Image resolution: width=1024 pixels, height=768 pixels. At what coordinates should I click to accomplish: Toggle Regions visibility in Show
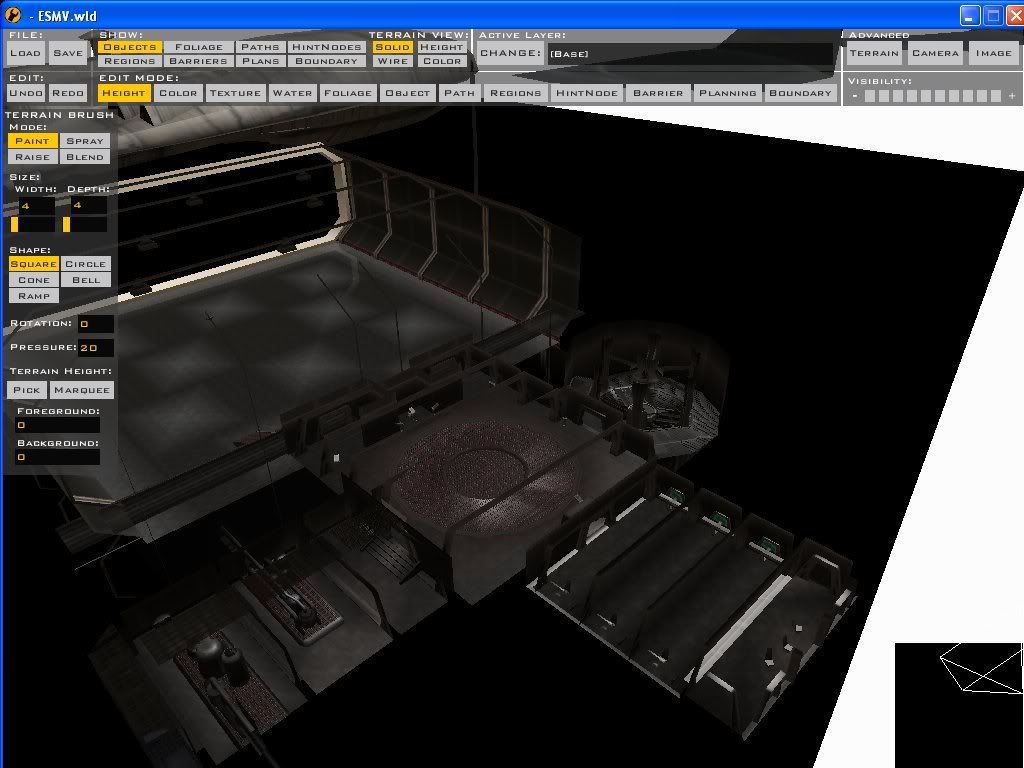coord(129,61)
